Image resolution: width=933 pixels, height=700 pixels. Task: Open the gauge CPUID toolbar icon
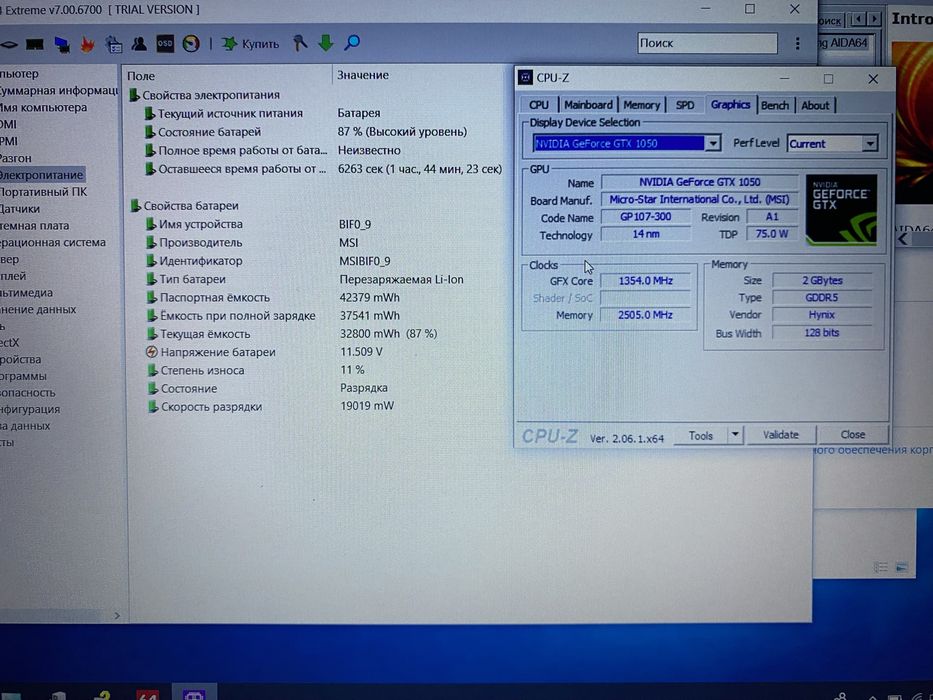click(191, 43)
